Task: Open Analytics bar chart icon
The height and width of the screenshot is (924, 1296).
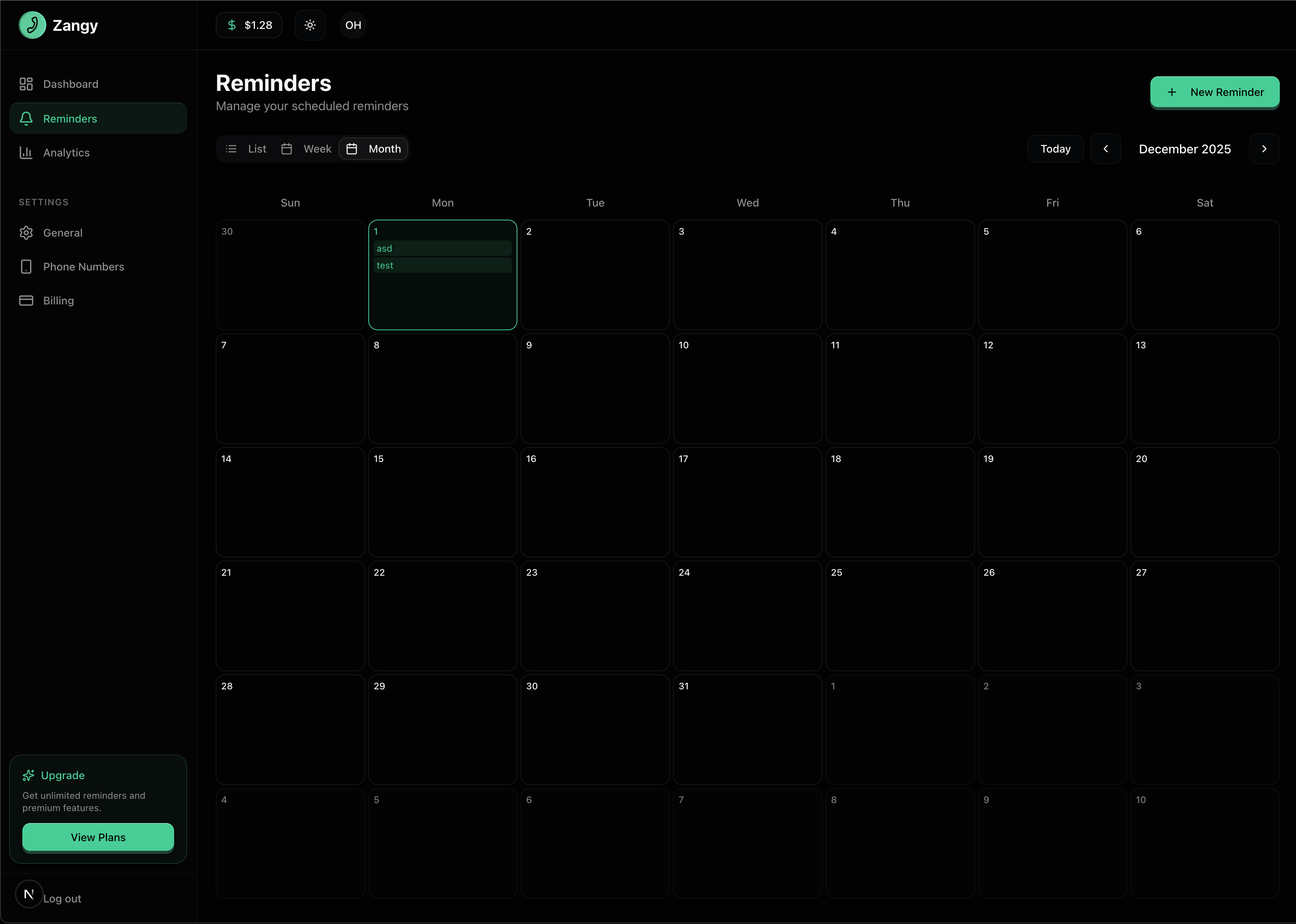Action: tap(26, 153)
